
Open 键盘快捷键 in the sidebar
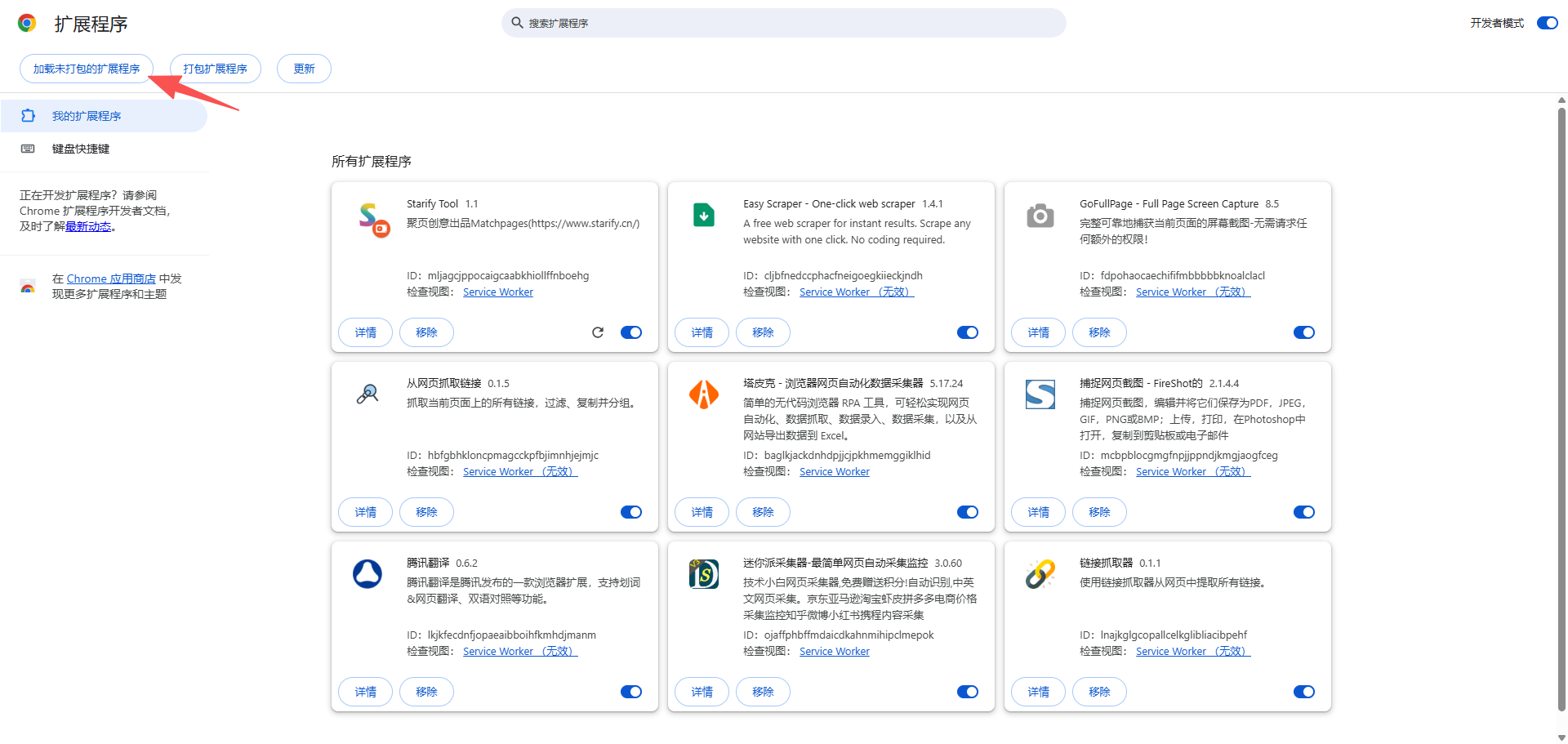click(x=81, y=148)
